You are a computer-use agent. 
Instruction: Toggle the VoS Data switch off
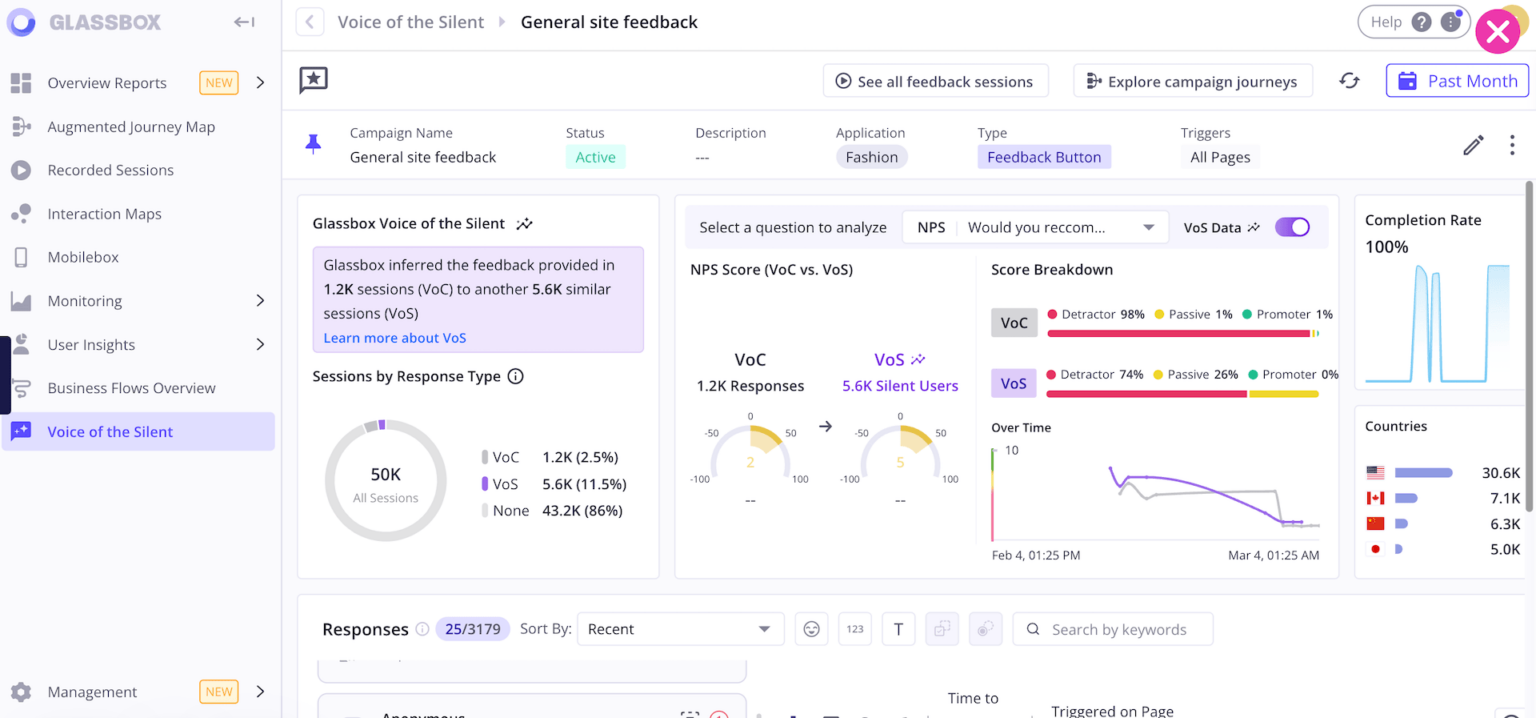tap(1292, 227)
